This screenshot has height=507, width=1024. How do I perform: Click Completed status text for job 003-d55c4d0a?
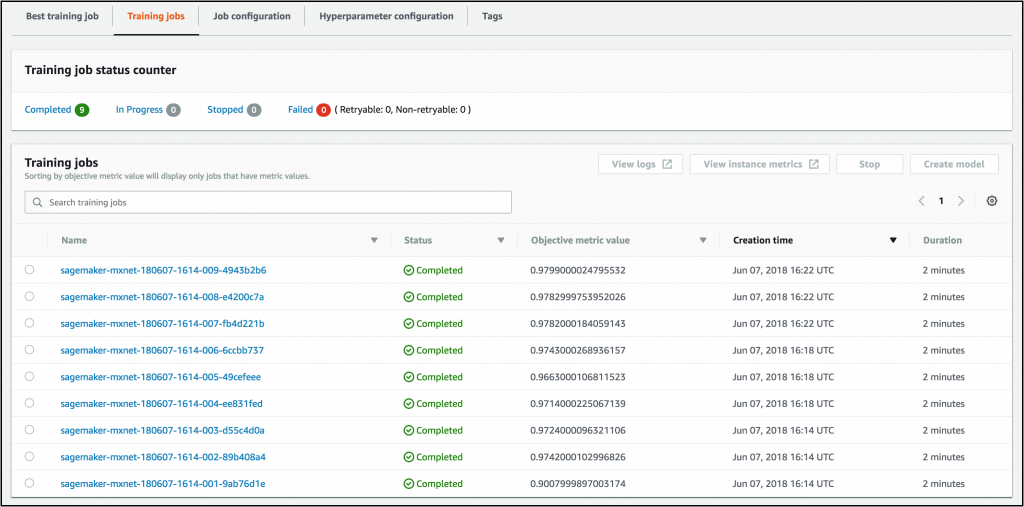pyautogui.click(x=440, y=431)
